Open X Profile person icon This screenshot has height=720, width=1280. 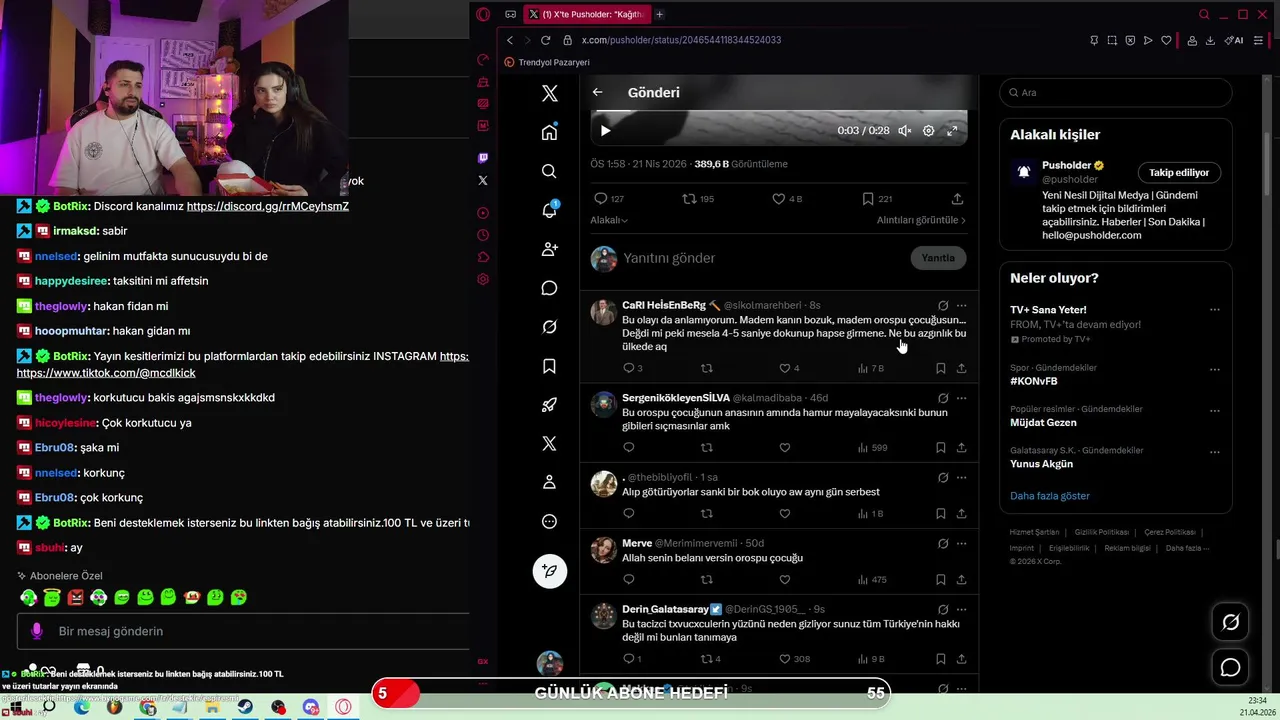coord(549,482)
